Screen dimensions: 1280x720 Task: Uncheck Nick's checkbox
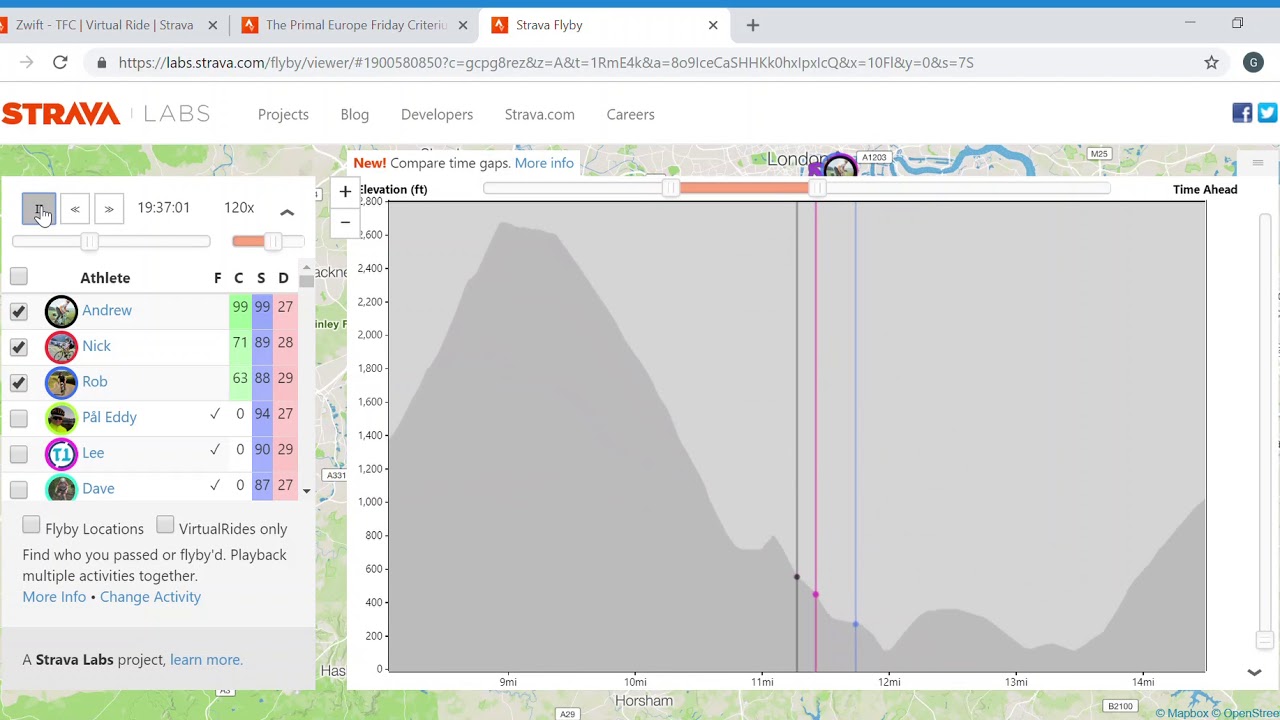(x=18, y=347)
